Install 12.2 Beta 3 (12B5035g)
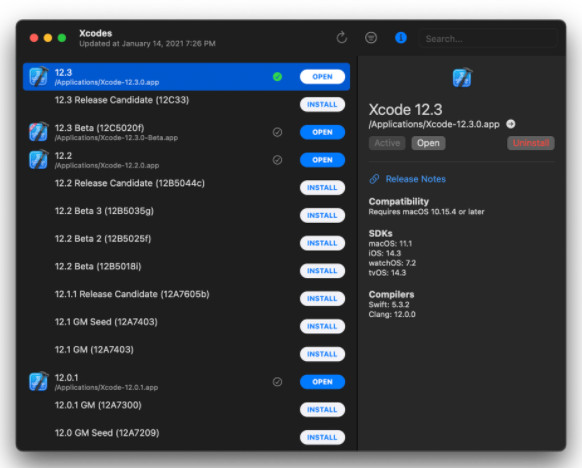Viewport: 582px width, 468px height. click(x=322, y=215)
